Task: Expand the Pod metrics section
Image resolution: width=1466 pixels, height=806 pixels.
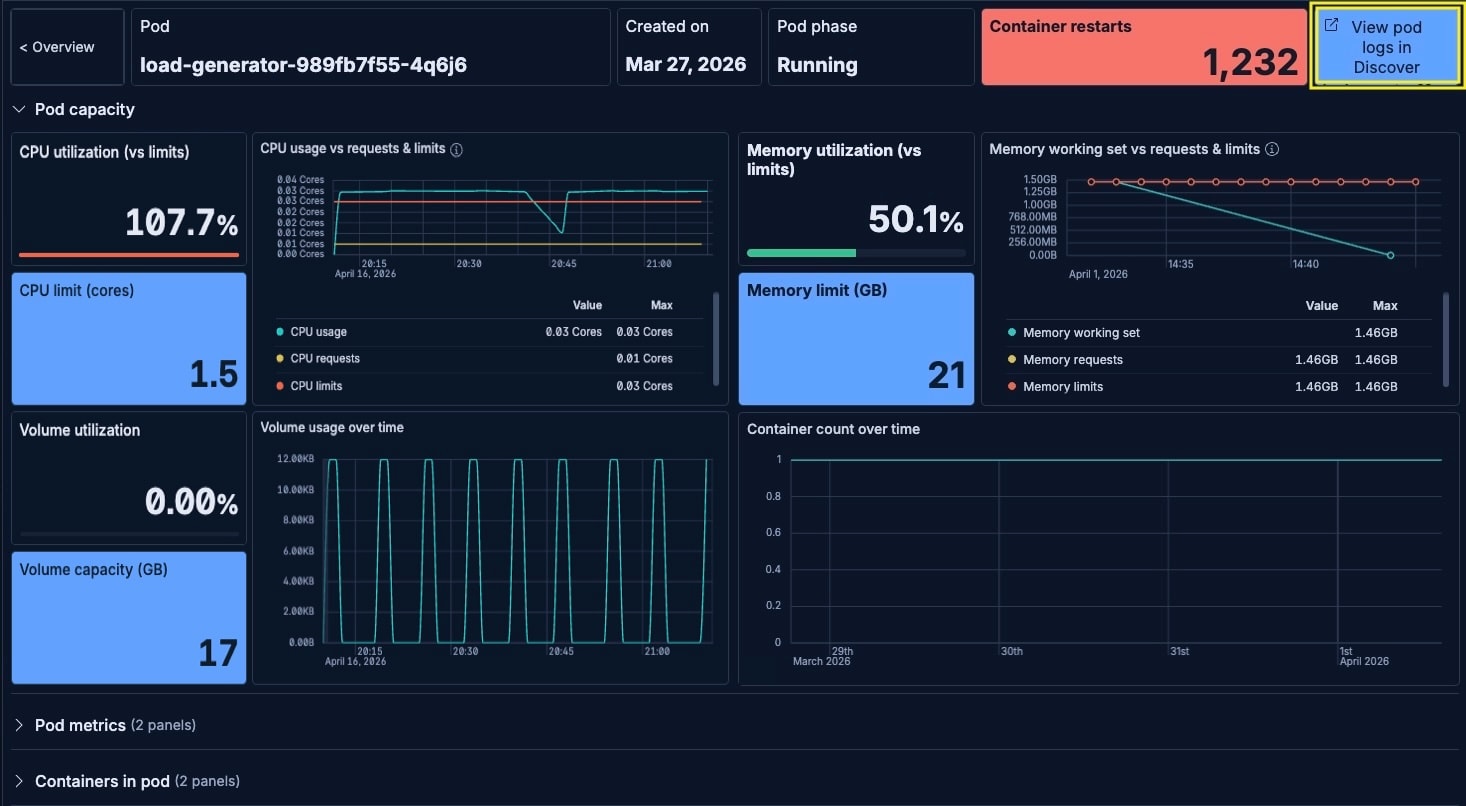Action: pos(80,725)
